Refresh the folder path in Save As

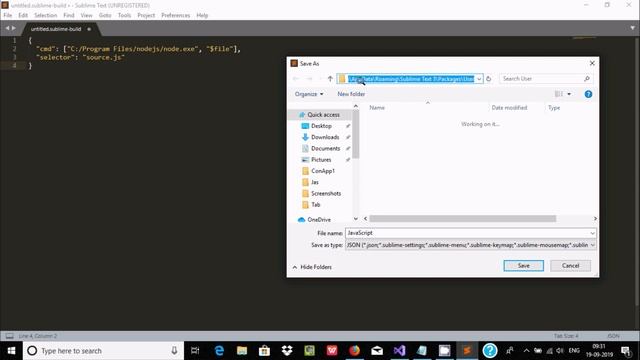click(489, 78)
